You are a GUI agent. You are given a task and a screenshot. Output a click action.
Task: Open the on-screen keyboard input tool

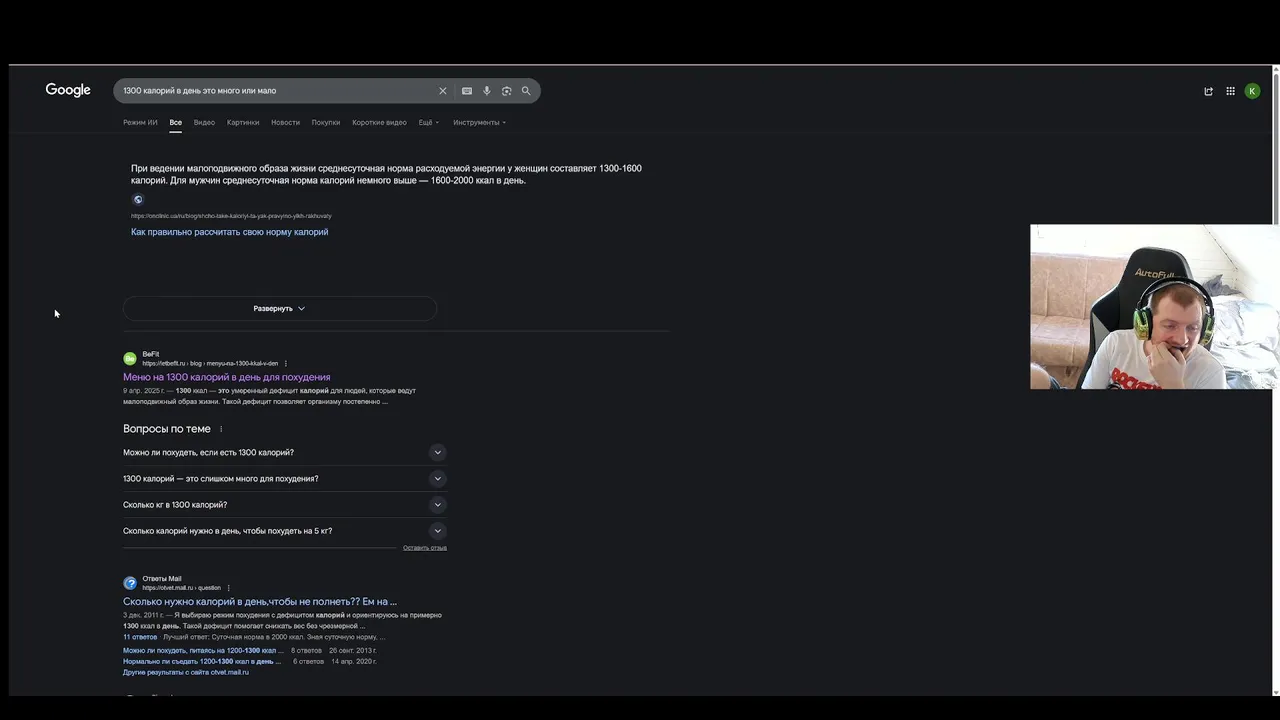pyautogui.click(x=467, y=91)
